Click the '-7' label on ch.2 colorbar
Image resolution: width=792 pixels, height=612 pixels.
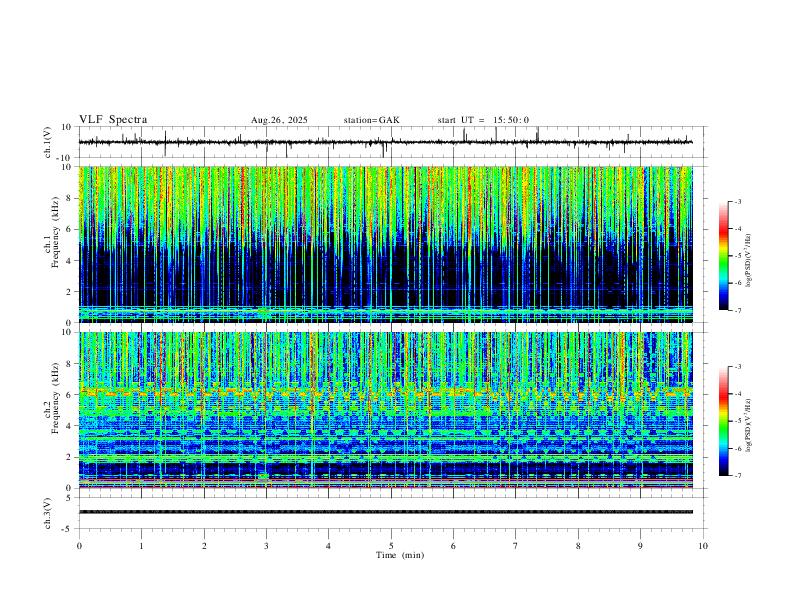click(738, 476)
